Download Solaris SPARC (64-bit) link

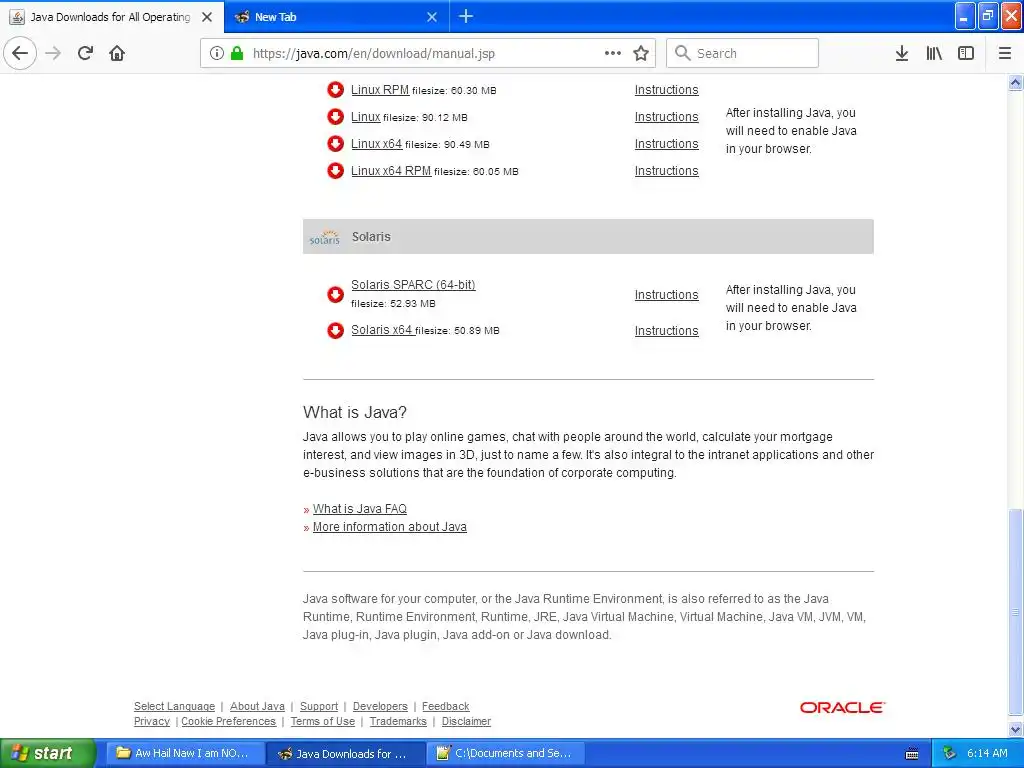413,285
